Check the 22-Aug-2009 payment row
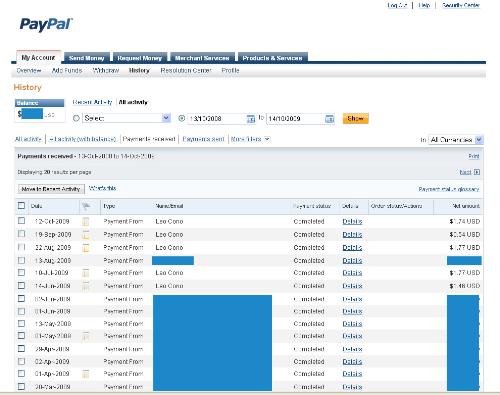Viewport: 500px width, 395px height. pos(21,247)
